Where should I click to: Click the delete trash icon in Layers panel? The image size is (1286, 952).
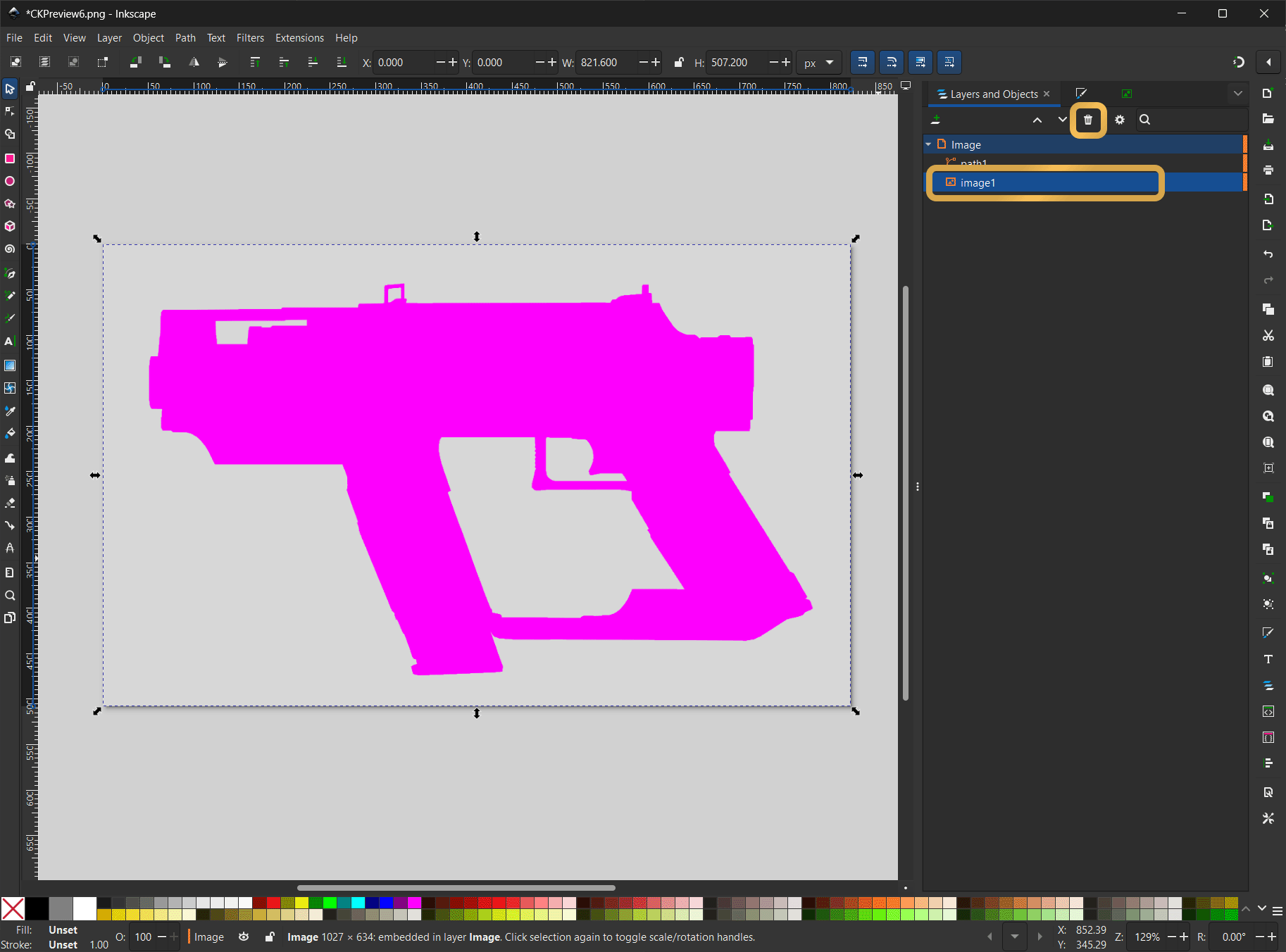click(1088, 120)
